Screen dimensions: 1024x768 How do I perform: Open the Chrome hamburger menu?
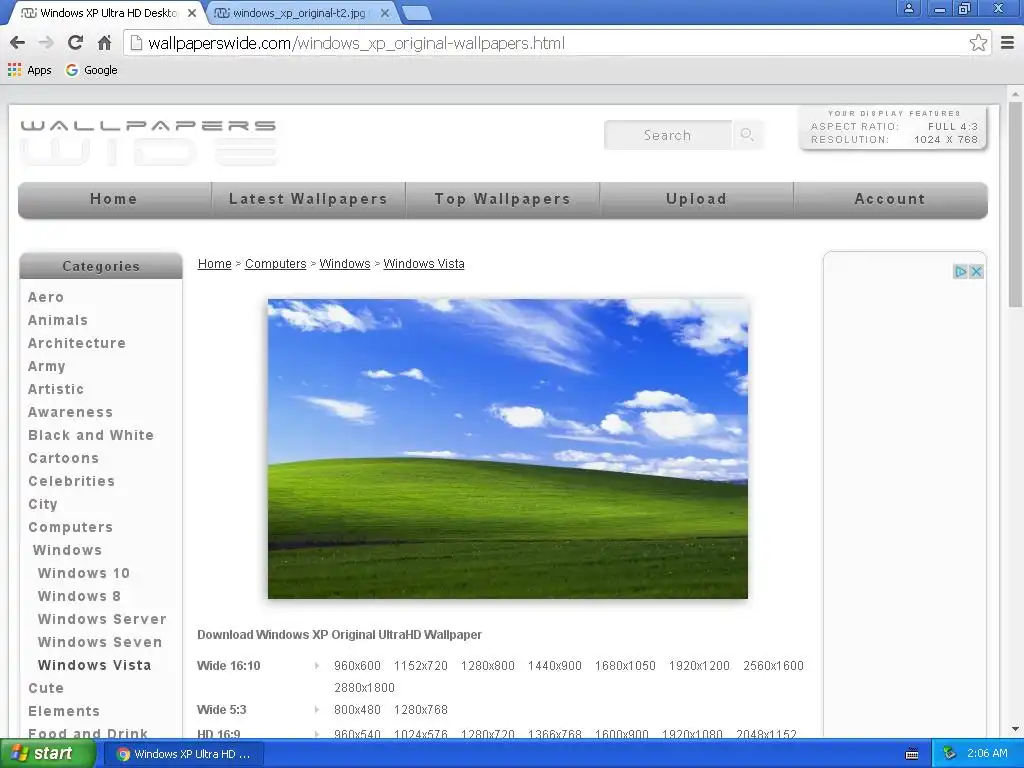tap(1008, 43)
